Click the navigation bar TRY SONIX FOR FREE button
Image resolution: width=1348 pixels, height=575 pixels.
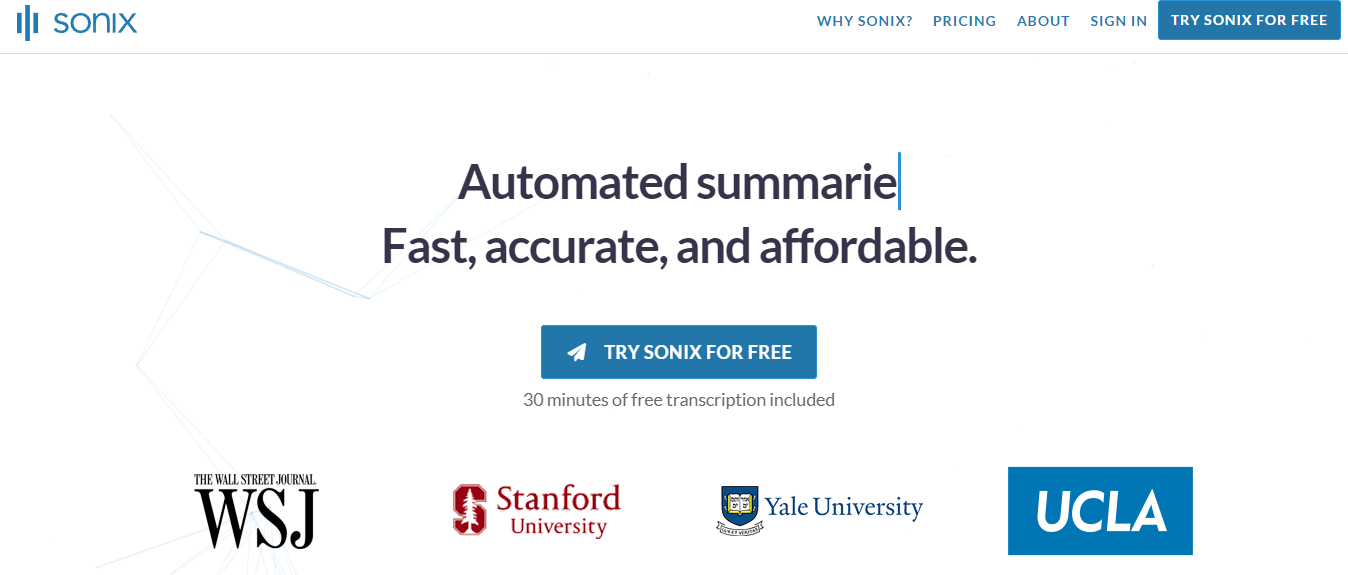click(x=1249, y=20)
